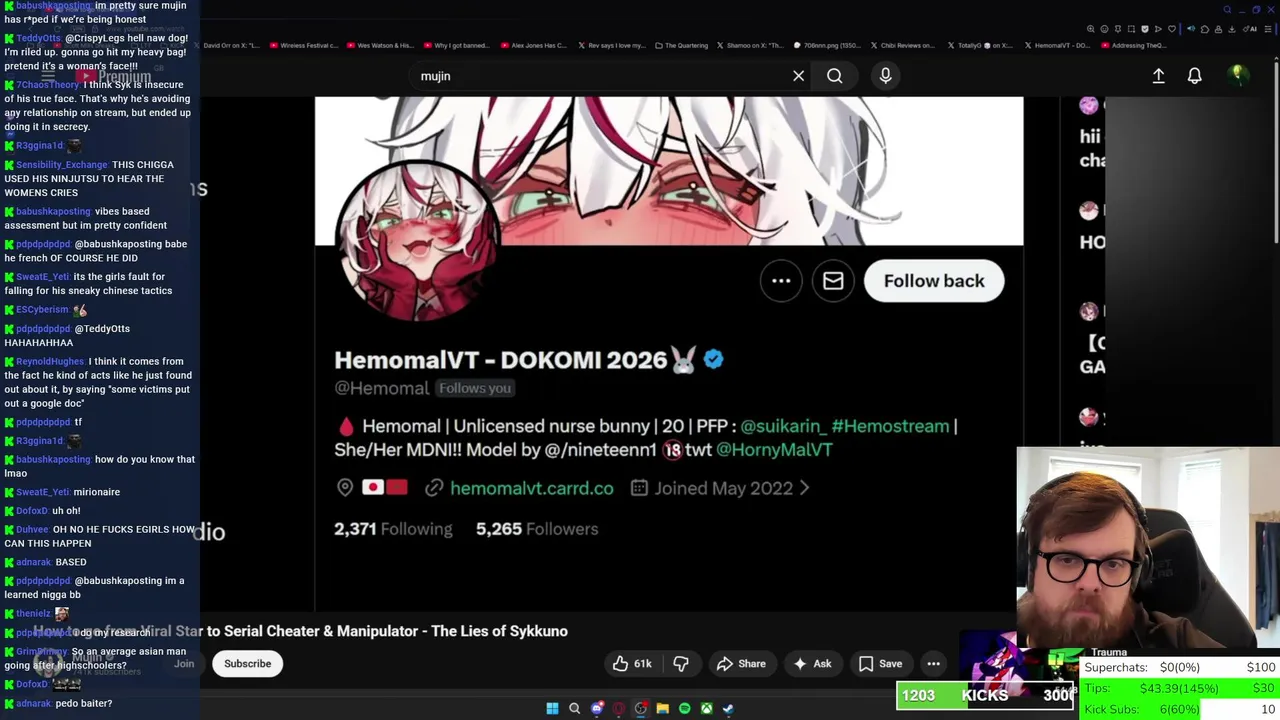Activate voice search microphone
Image resolution: width=1280 pixels, height=720 pixels.
point(885,76)
